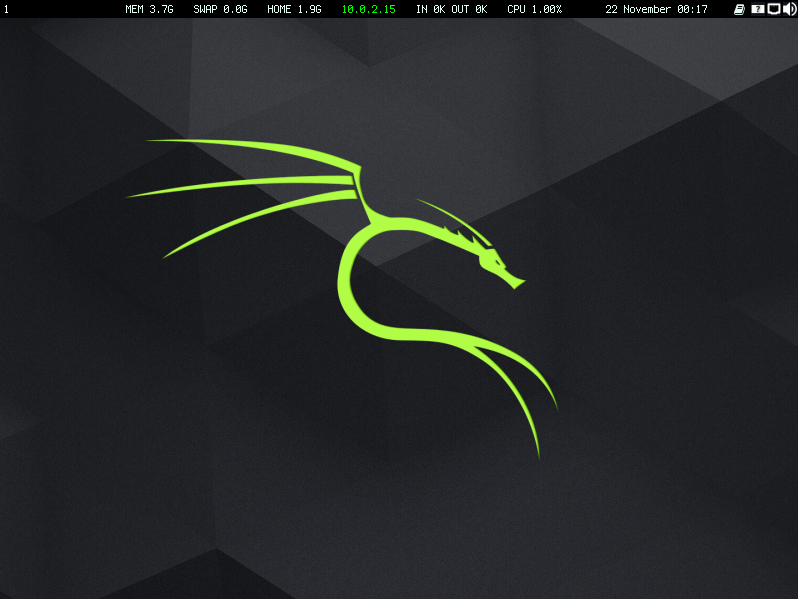
Task: Click the HOME 1.9G disk entry
Action: tap(294, 9)
